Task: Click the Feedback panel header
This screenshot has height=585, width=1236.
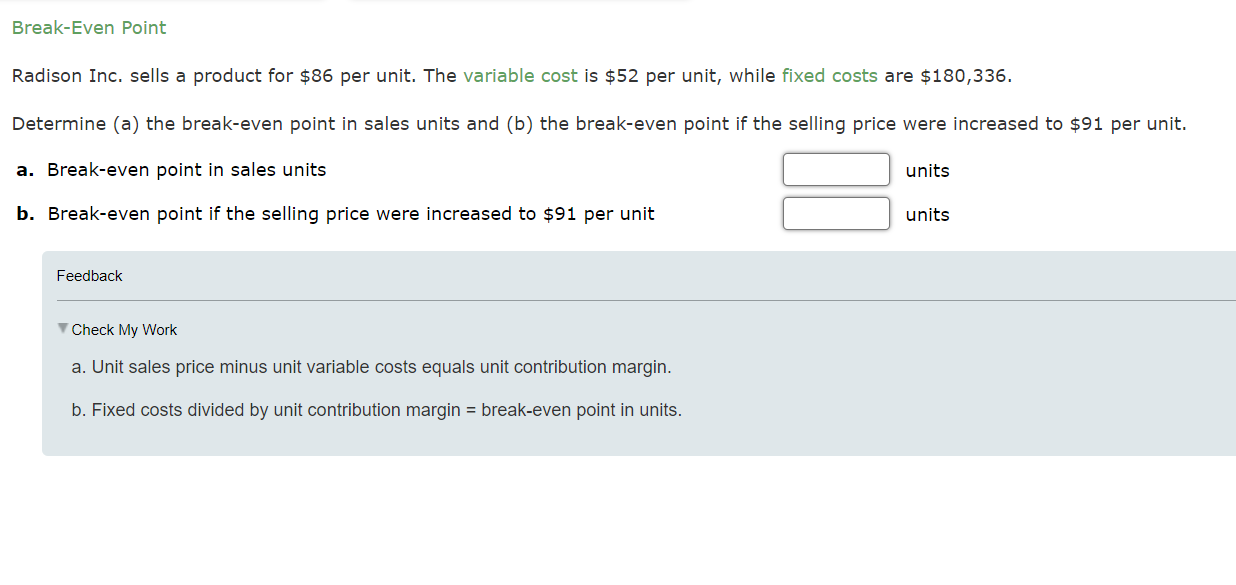Action: pyautogui.click(x=89, y=276)
